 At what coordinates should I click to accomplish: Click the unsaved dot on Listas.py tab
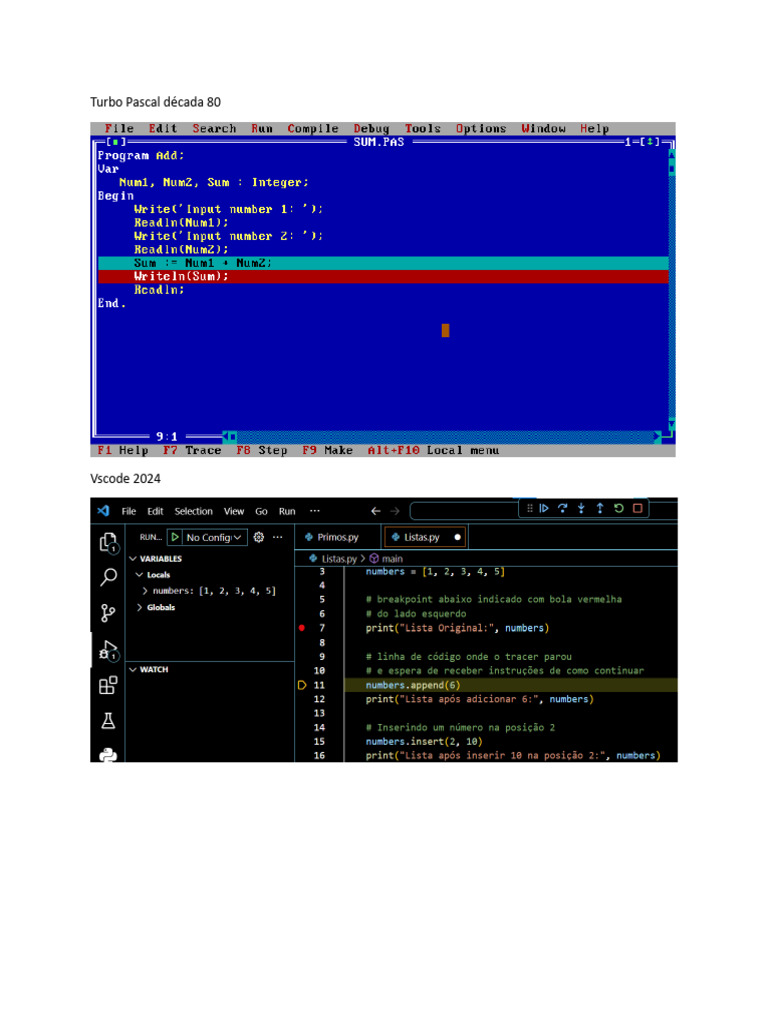coord(458,537)
